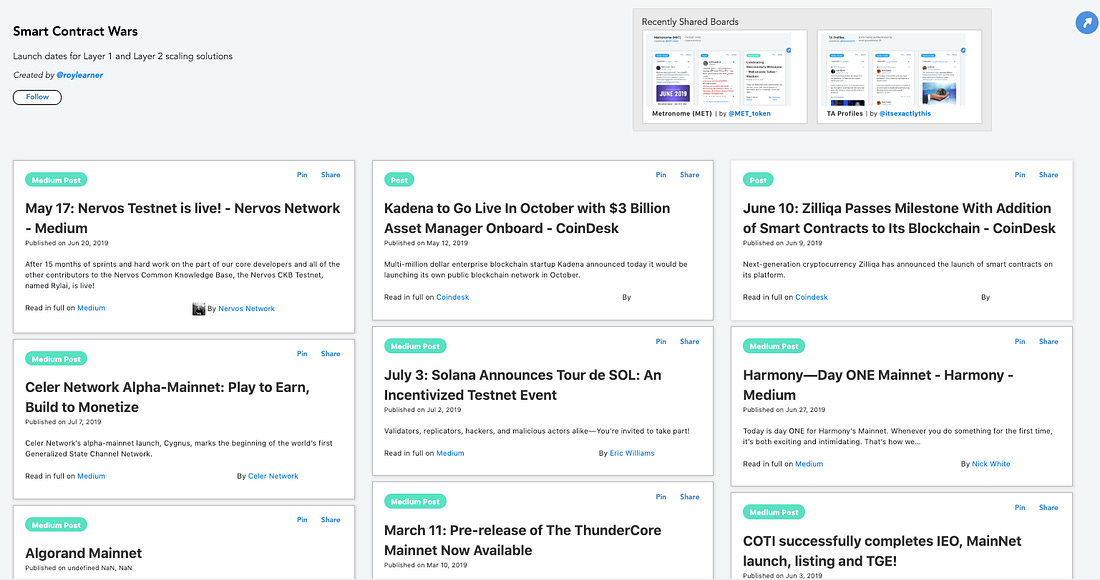Pin the Celer Network Alpha-Mainnet card

[302, 353]
